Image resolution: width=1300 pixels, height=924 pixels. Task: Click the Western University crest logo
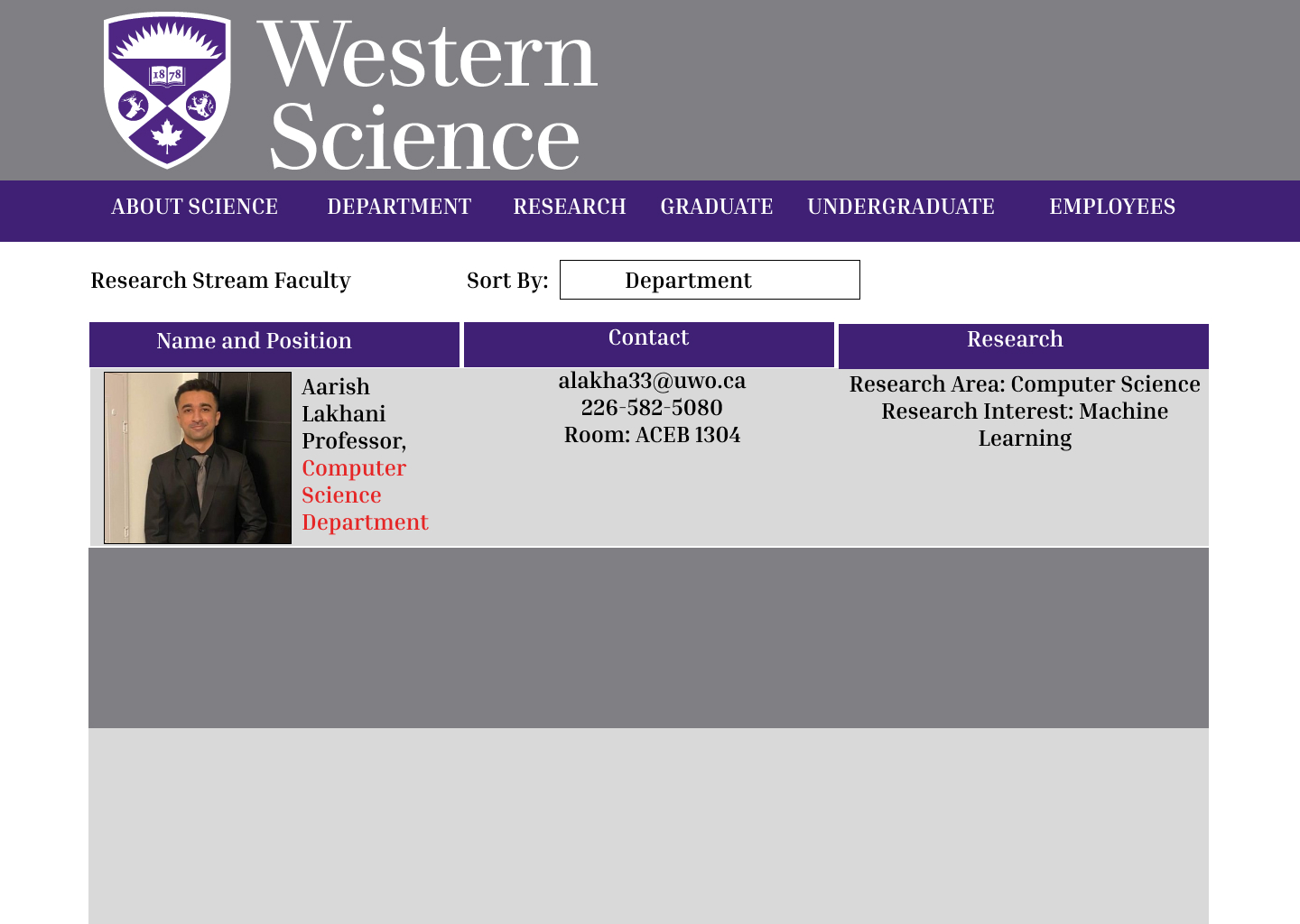pos(167,90)
